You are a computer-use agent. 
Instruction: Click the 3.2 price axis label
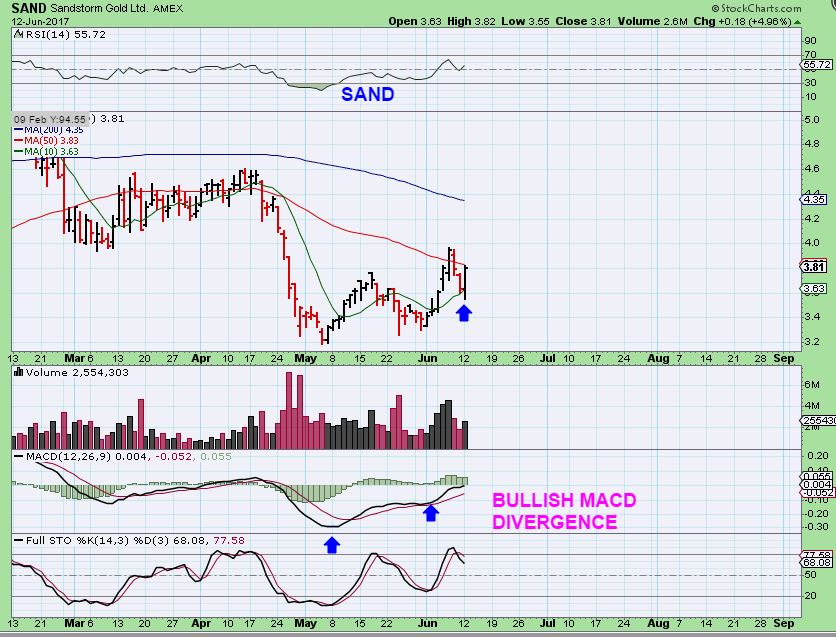click(811, 341)
